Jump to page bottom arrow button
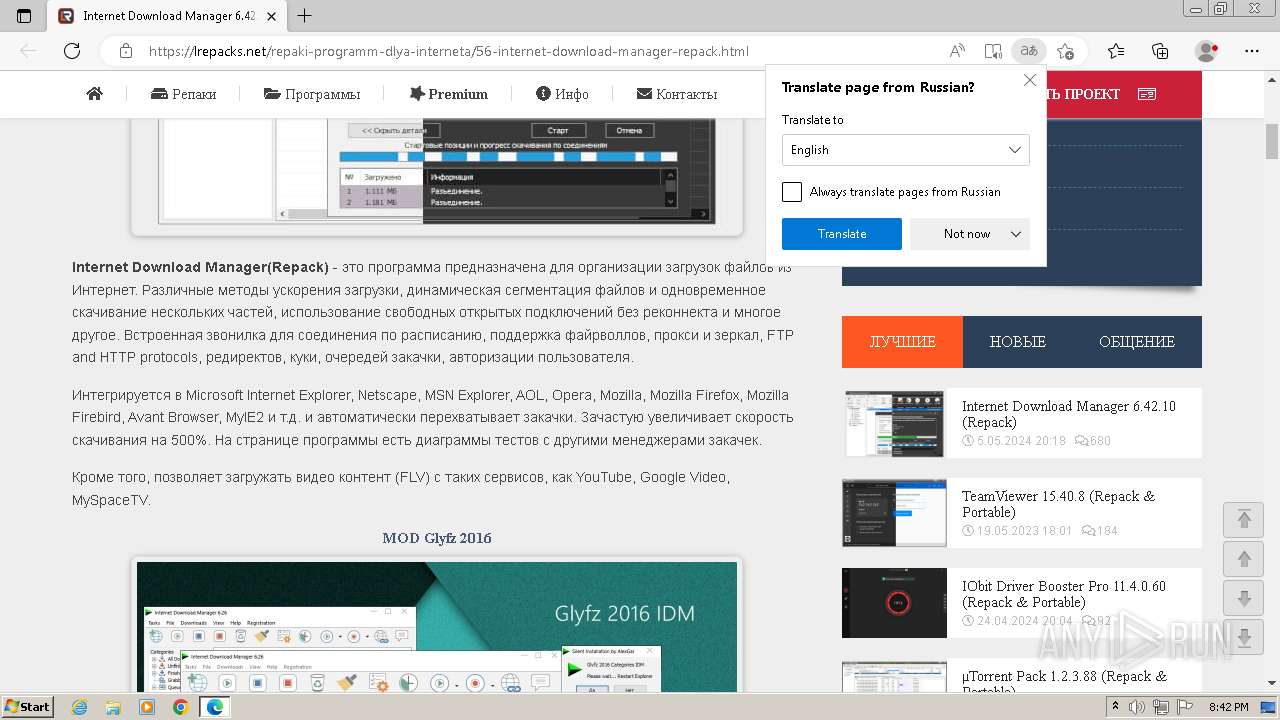 (1244, 638)
